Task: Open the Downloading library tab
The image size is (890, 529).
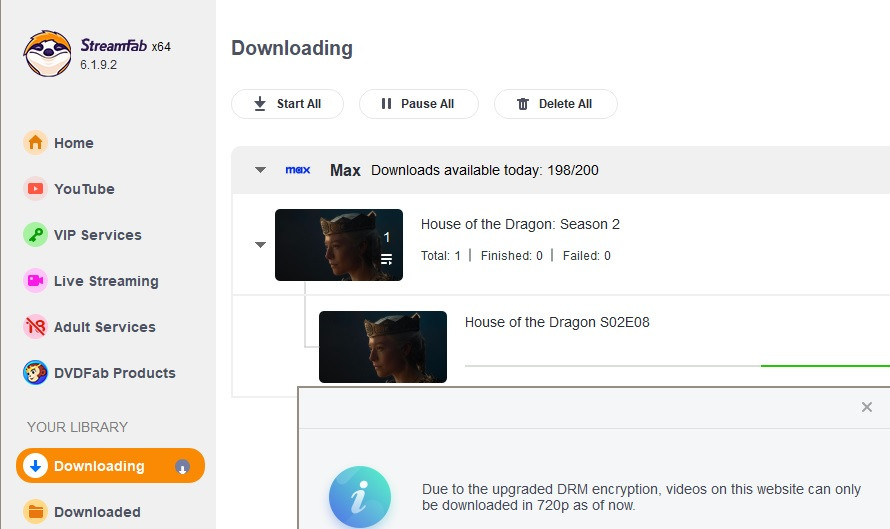Action: click(x=99, y=466)
